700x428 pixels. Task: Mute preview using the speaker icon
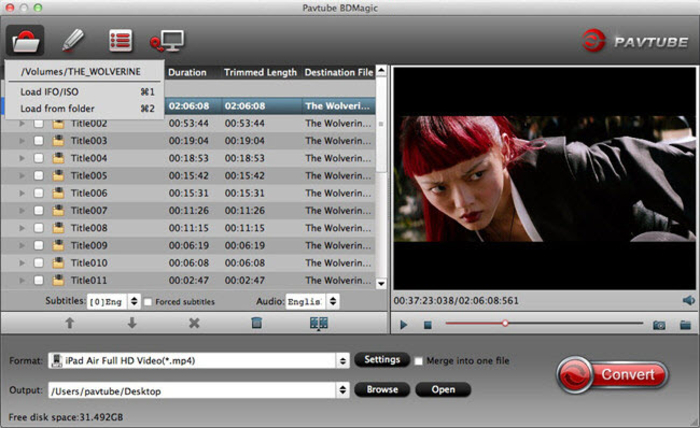point(688,300)
